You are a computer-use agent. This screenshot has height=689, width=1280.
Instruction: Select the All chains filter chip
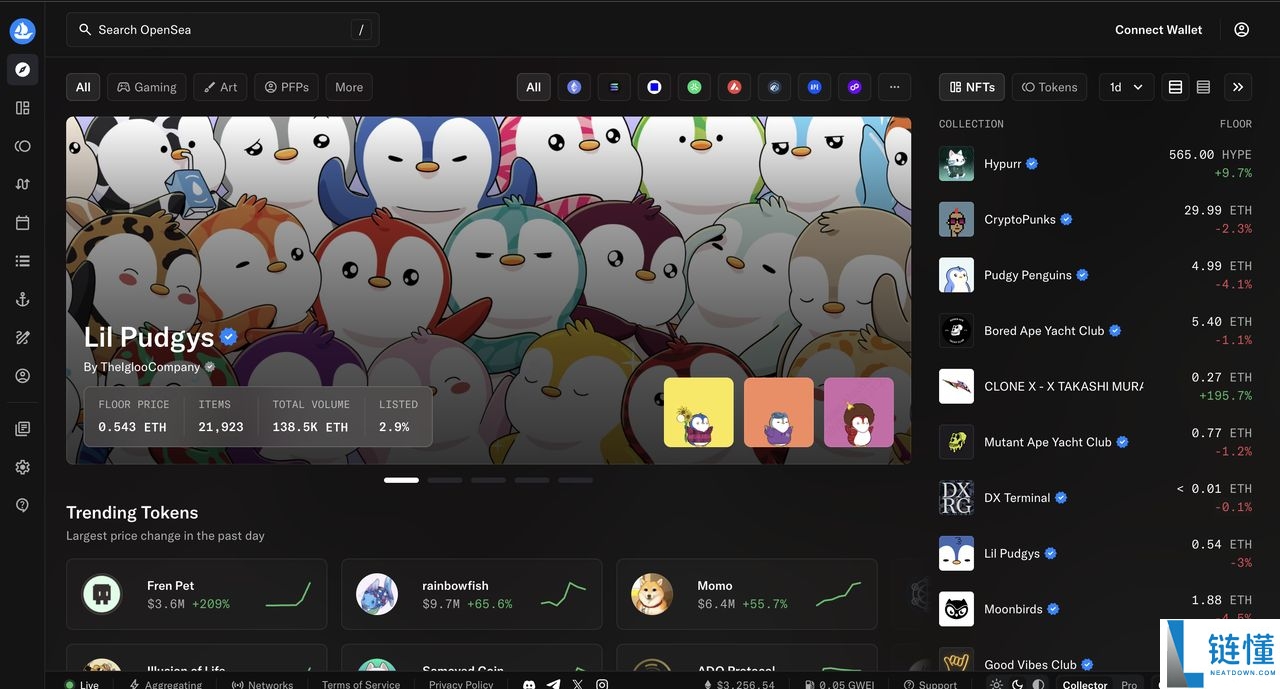click(534, 87)
